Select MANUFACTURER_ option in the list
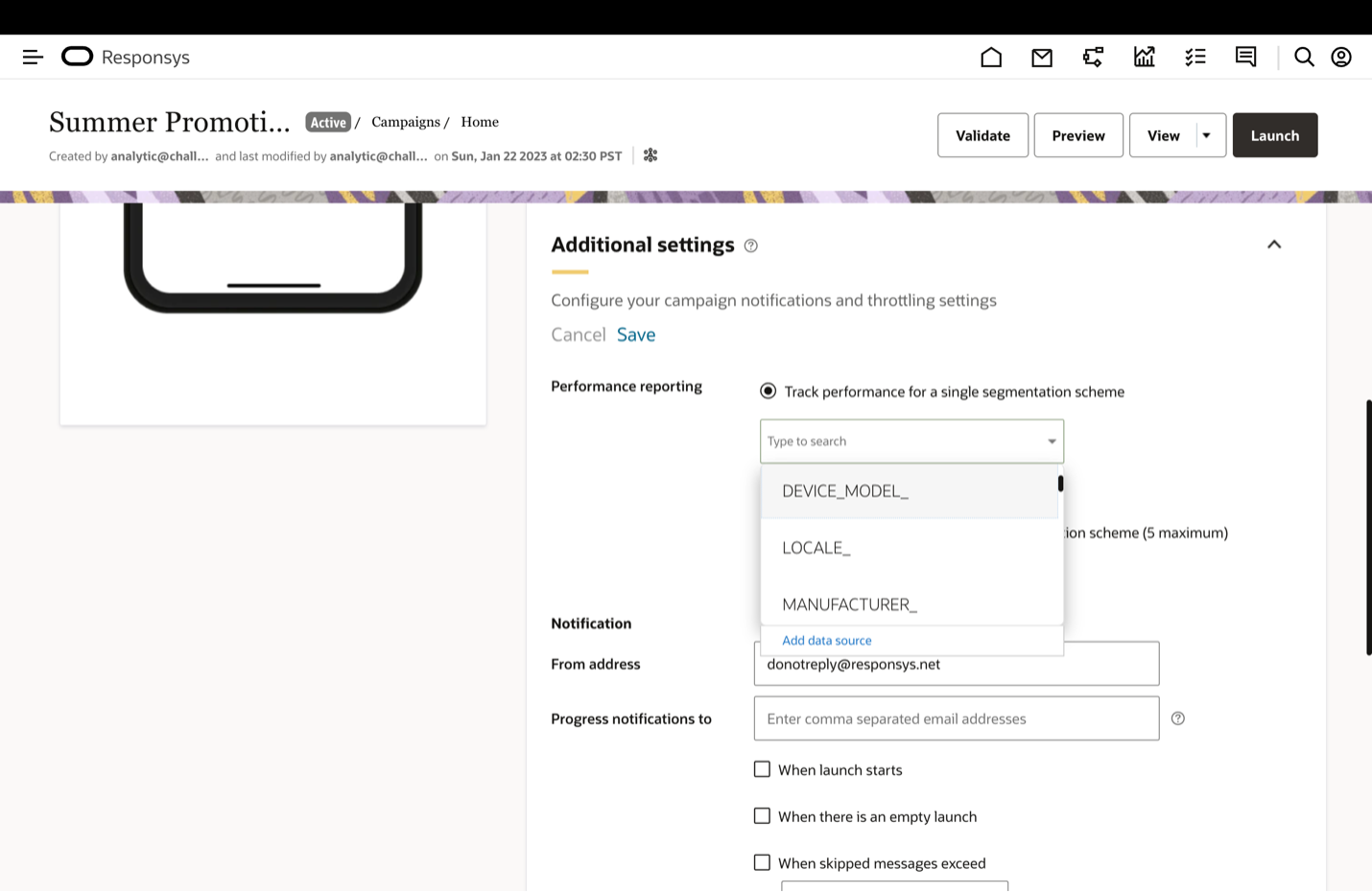 [x=849, y=604]
